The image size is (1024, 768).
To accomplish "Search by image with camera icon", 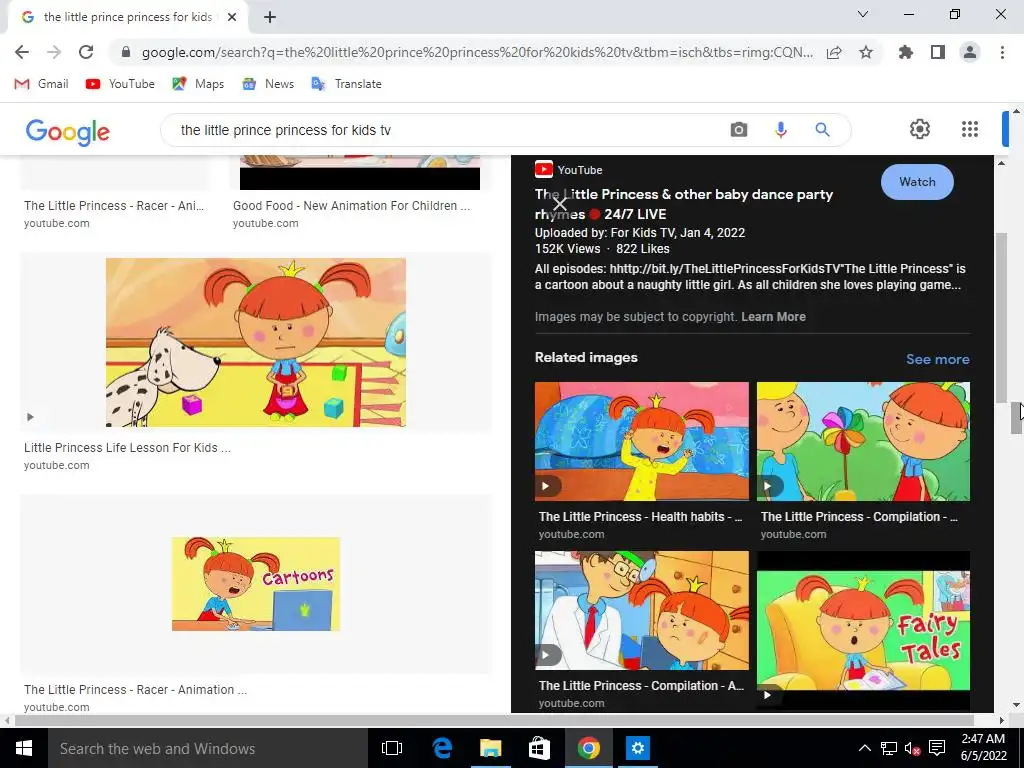I will [x=739, y=130].
